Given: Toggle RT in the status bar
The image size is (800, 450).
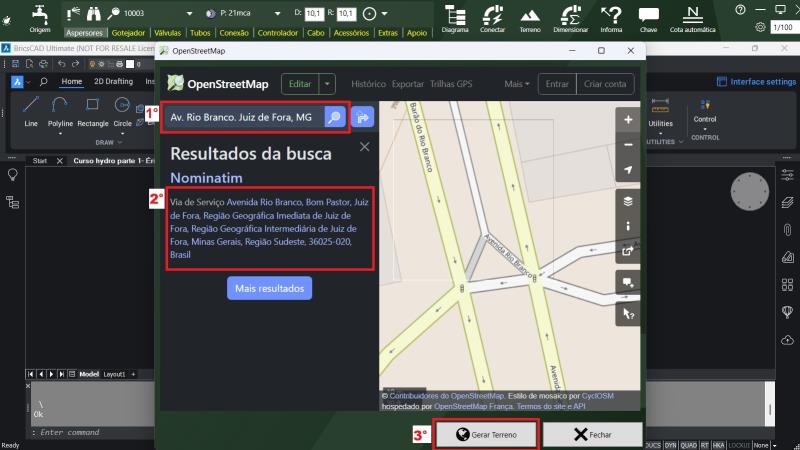Looking at the screenshot, I should (x=705, y=445).
